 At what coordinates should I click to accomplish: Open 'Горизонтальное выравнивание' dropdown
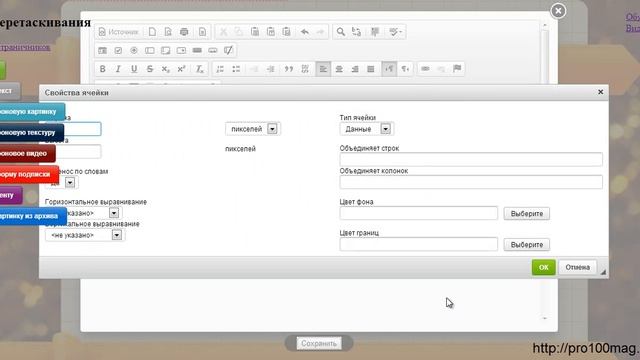tap(83, 213)
